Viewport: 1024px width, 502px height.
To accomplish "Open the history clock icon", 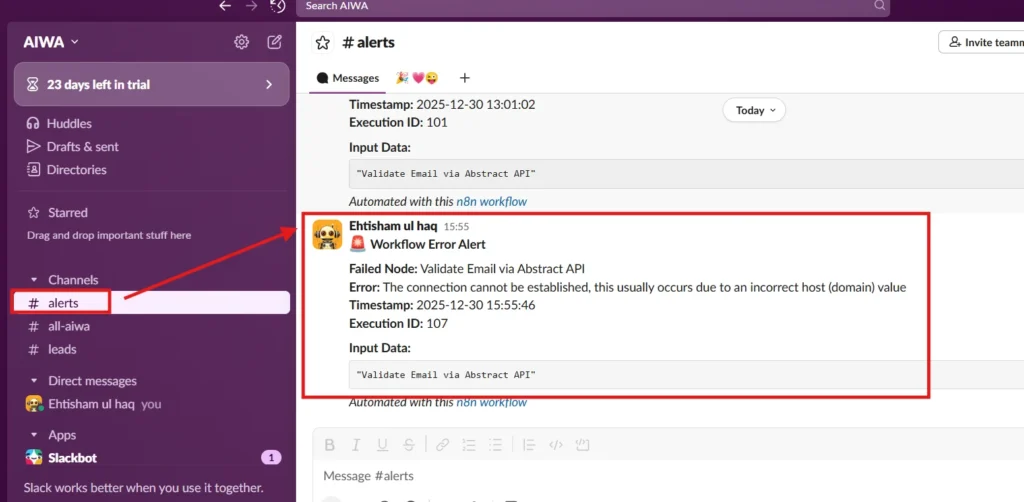I will click(278, 6).
